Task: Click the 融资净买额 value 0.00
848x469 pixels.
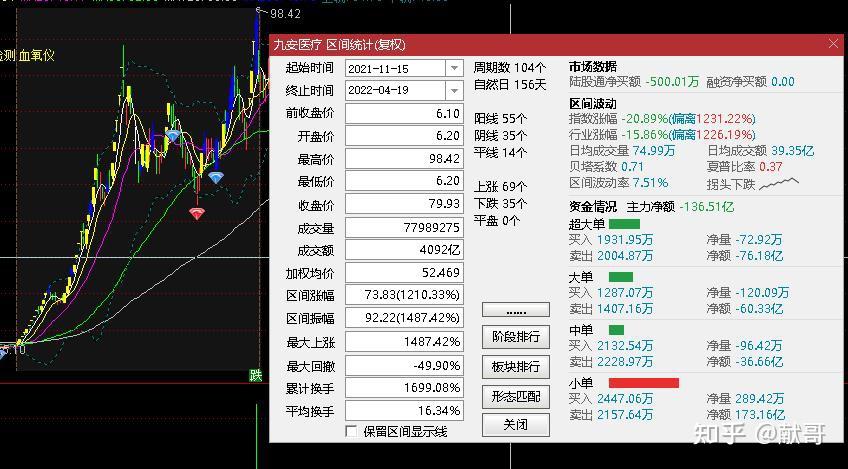Action: click(x=783, y=82)
